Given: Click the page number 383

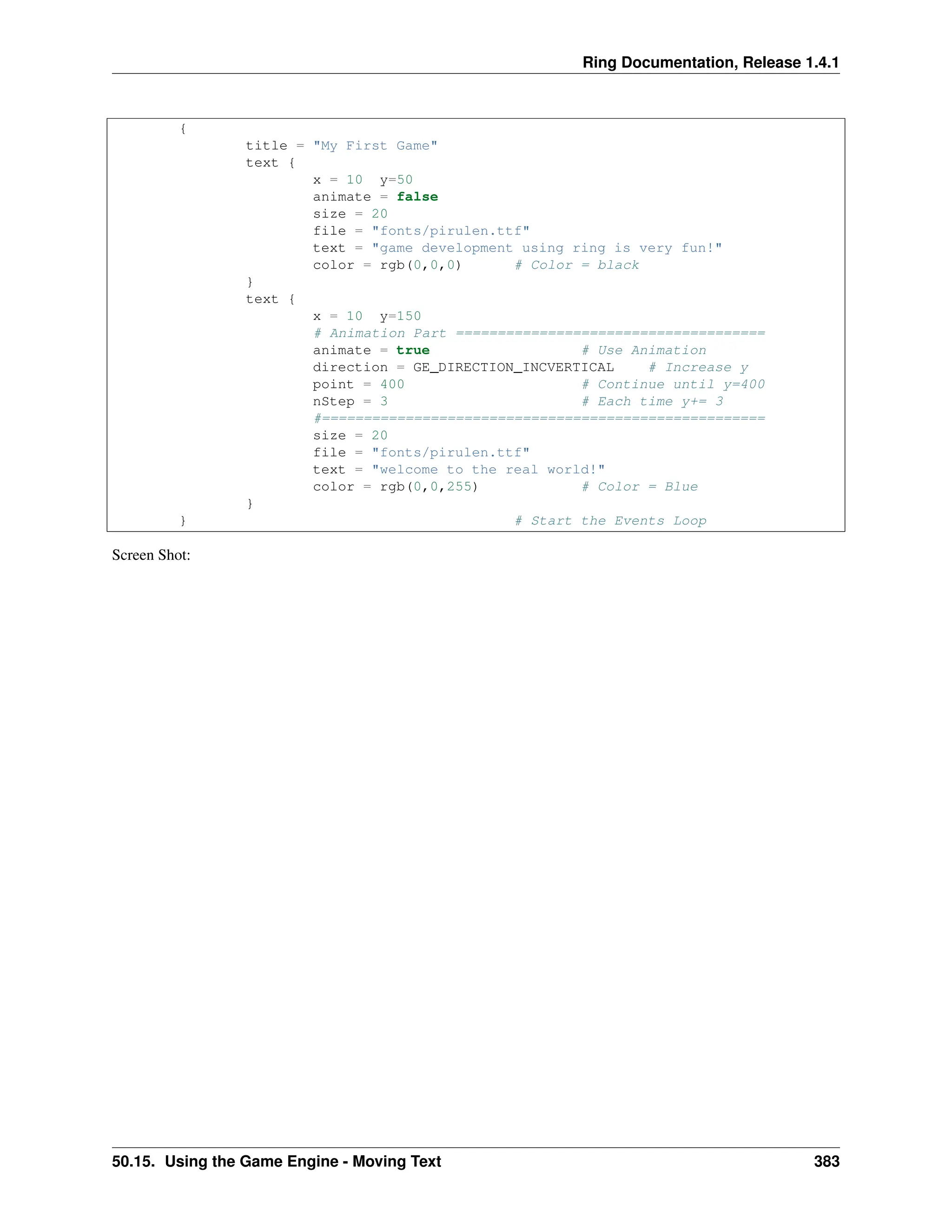Looking at the screenshot, I should click(x=826, y=1161).
